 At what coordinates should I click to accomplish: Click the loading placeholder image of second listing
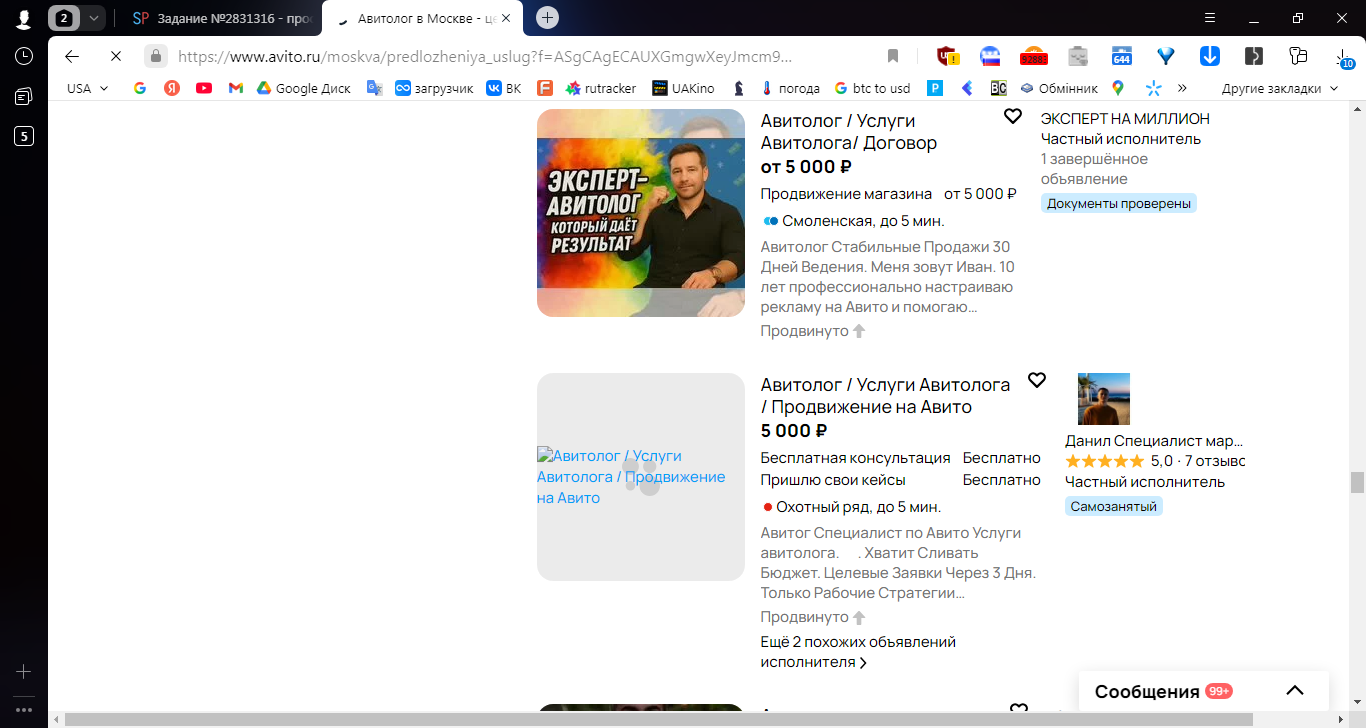point(641,477)
